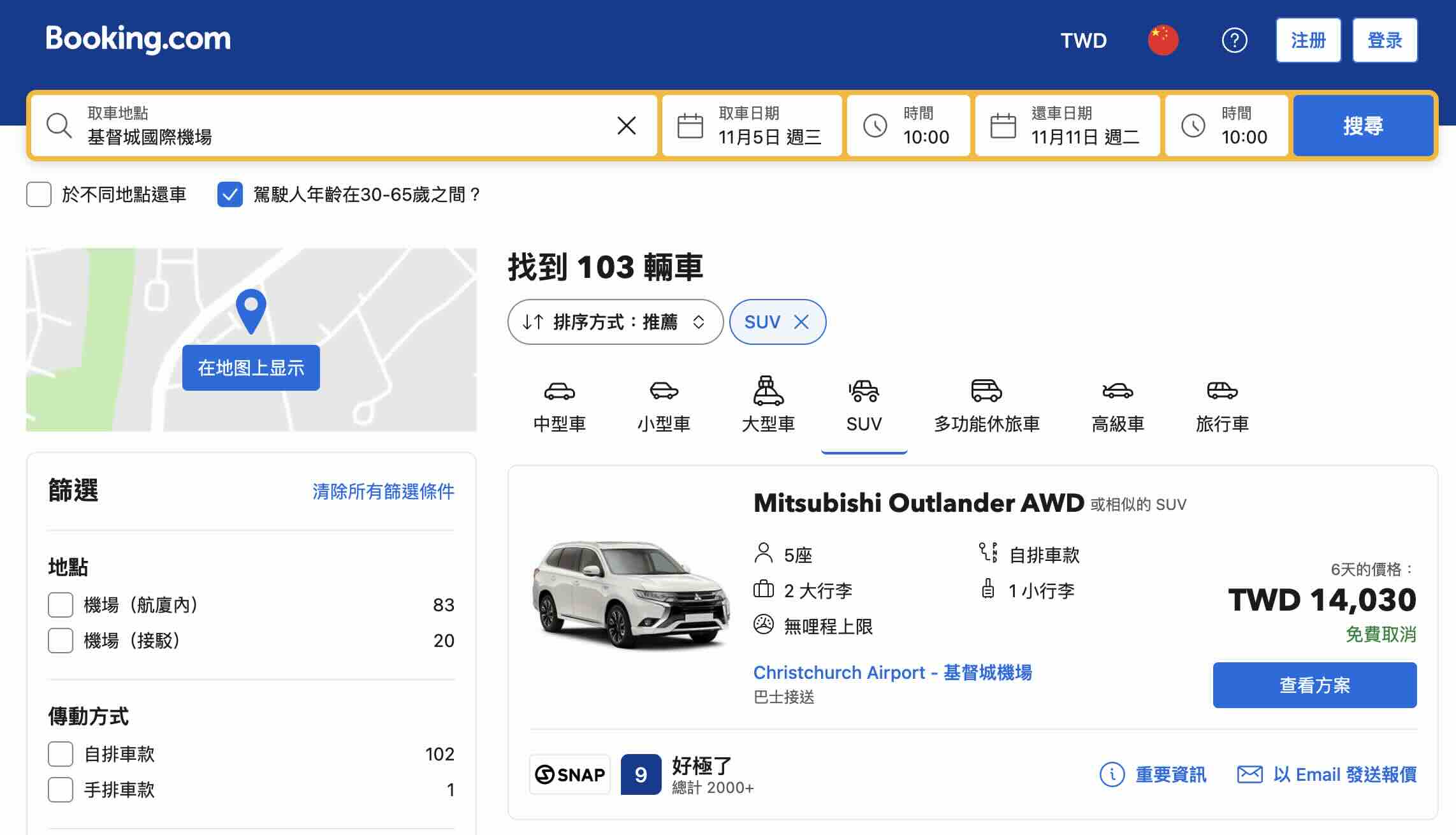Click the 登录 sign-in button
Screen dimensions: 1456x835
coord(1385,40)
